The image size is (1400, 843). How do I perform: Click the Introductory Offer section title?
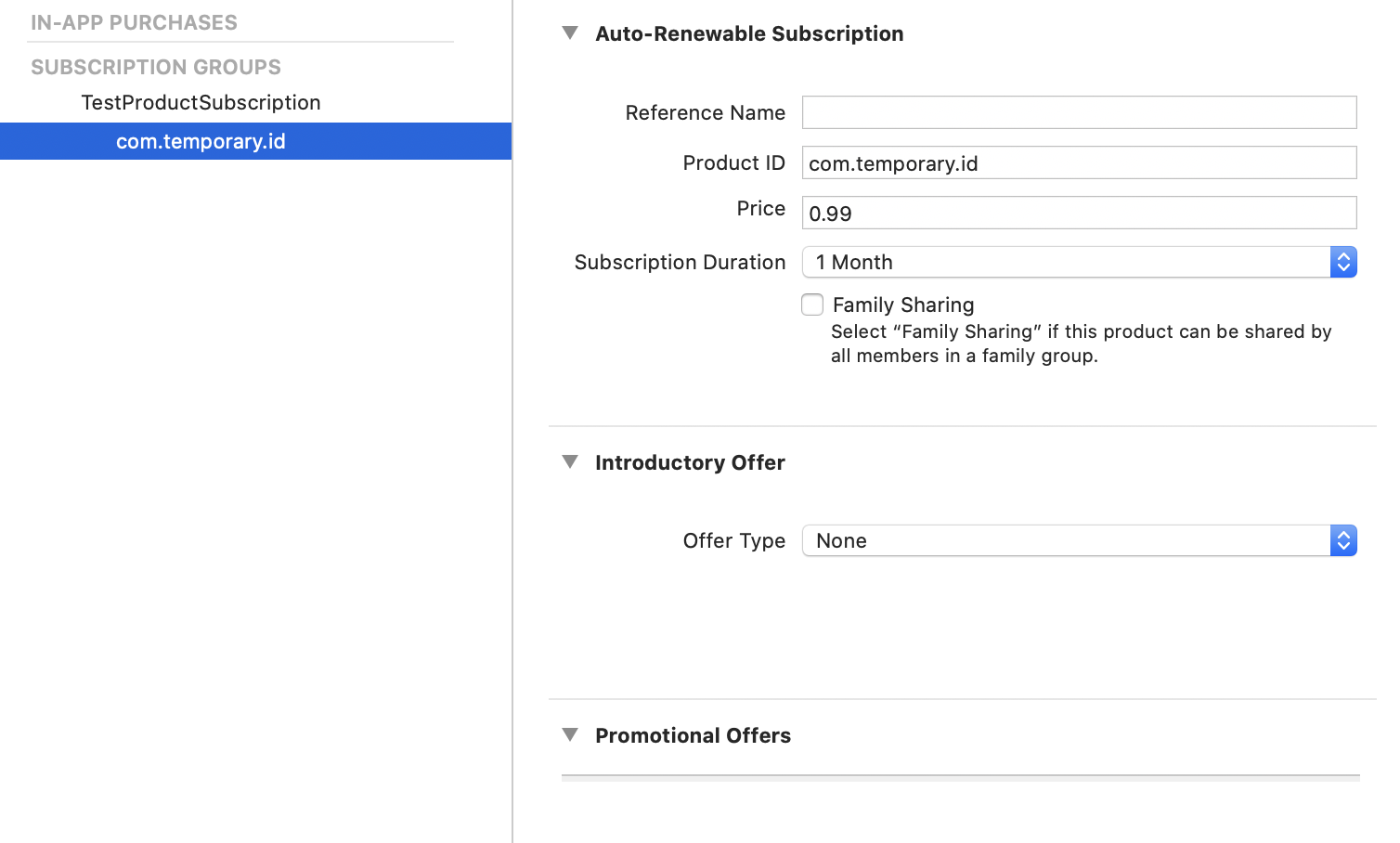tap(690, 462)
